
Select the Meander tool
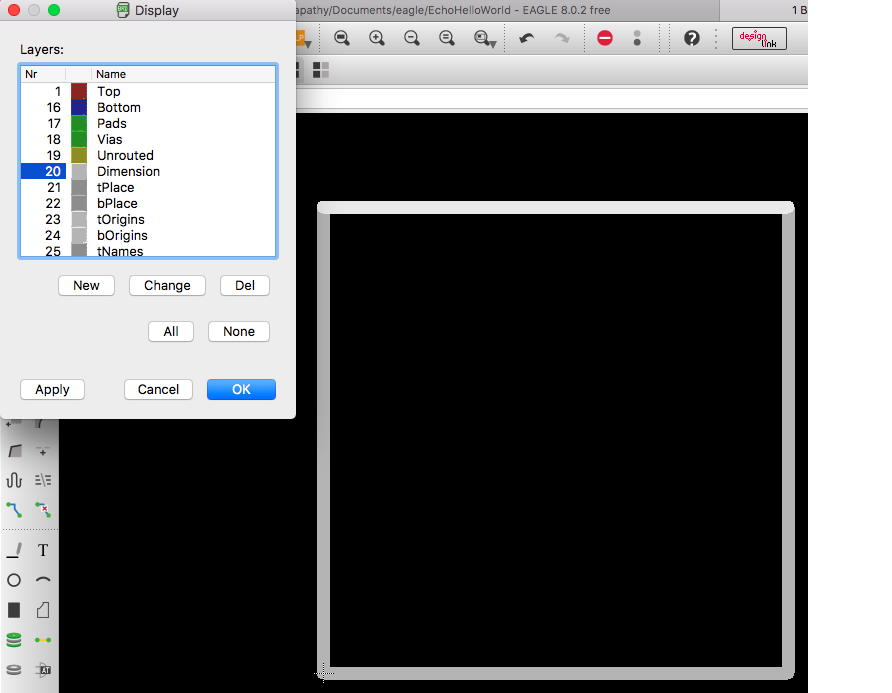[14, 480]
